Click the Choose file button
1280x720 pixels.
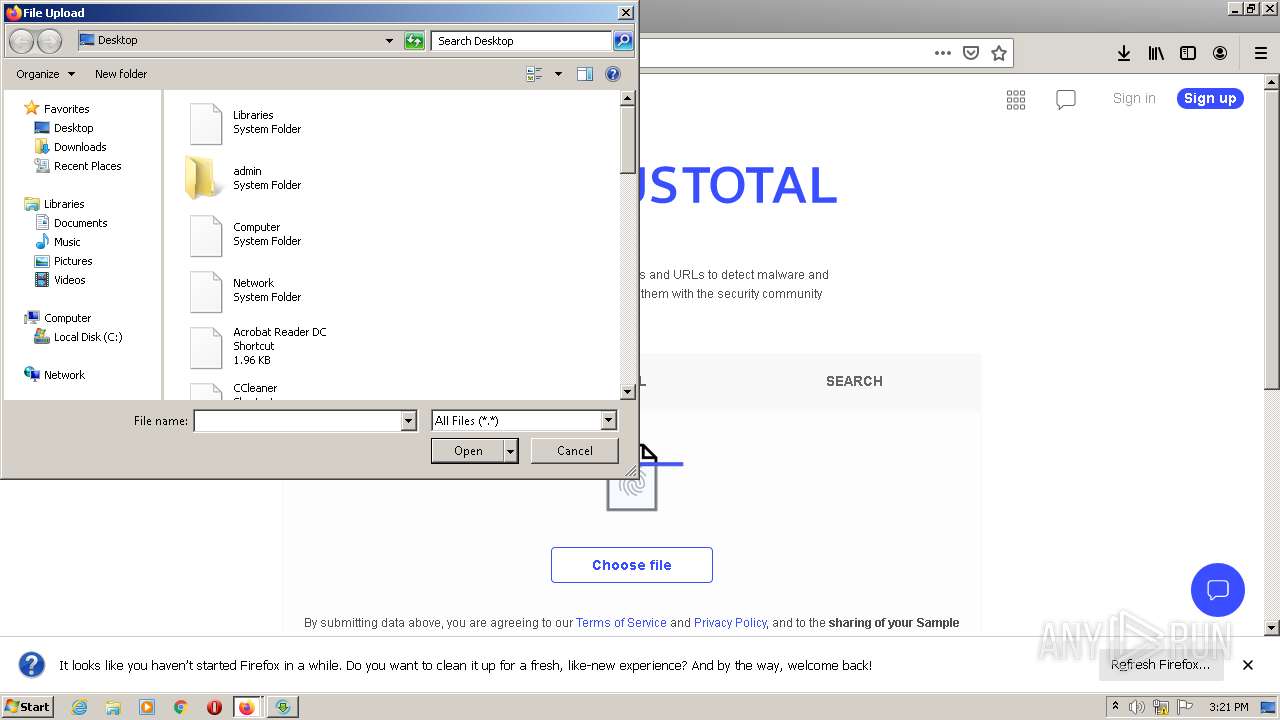pyautogui.click(x=632, y=565)
